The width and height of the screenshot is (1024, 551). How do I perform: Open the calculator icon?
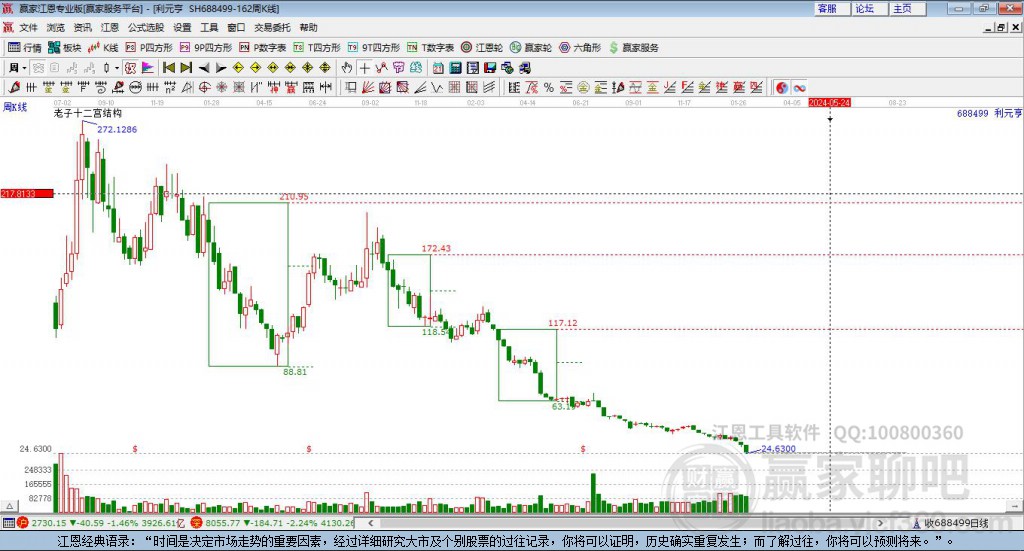tap(456, 68)
